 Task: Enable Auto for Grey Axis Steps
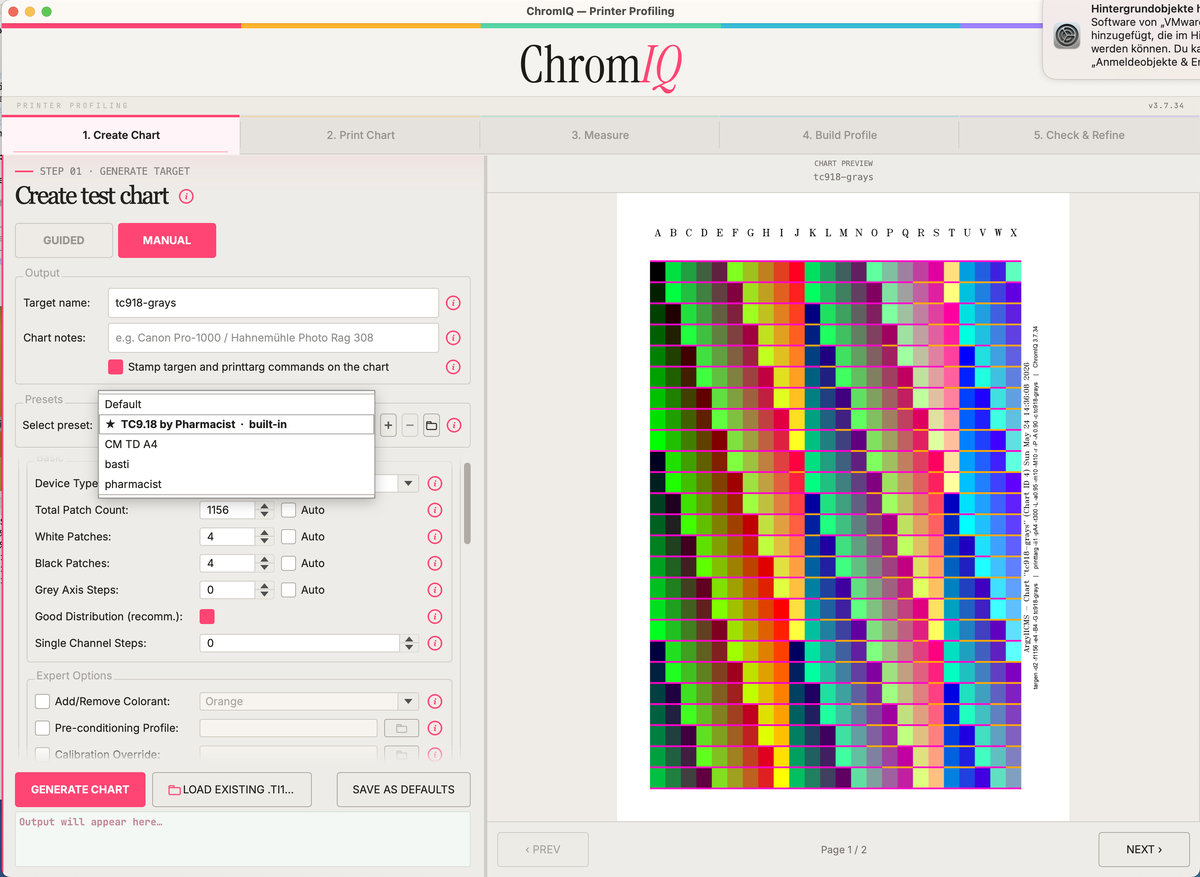(x=288, y=590)
